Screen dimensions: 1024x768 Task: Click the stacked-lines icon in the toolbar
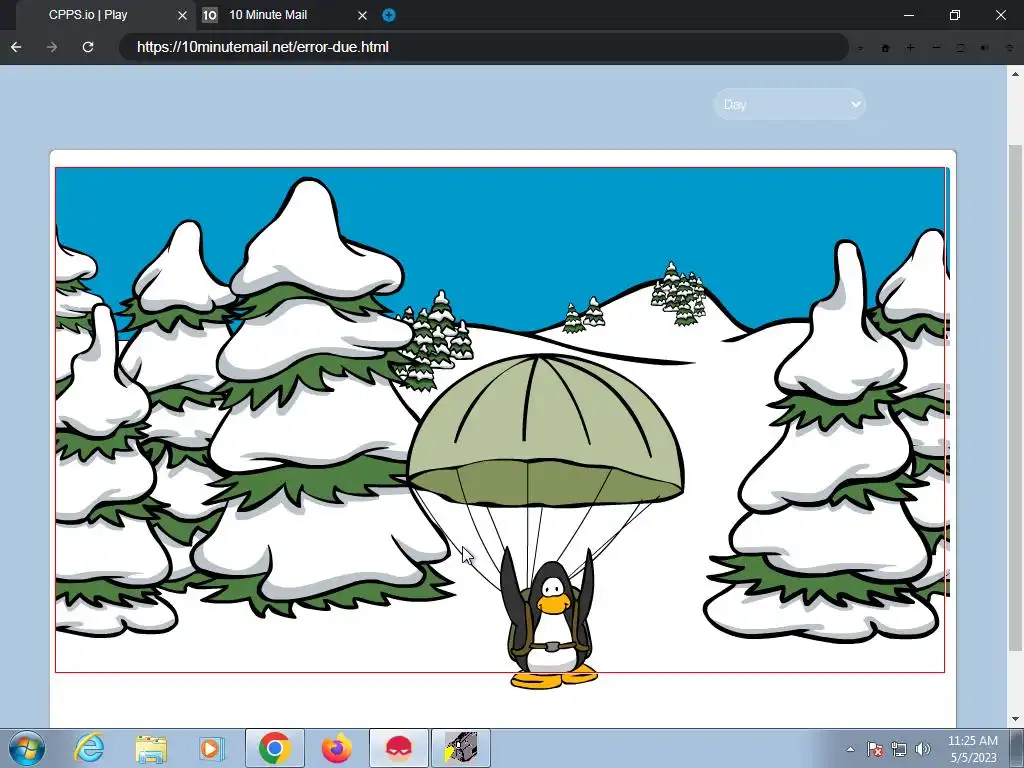(960, 48)
